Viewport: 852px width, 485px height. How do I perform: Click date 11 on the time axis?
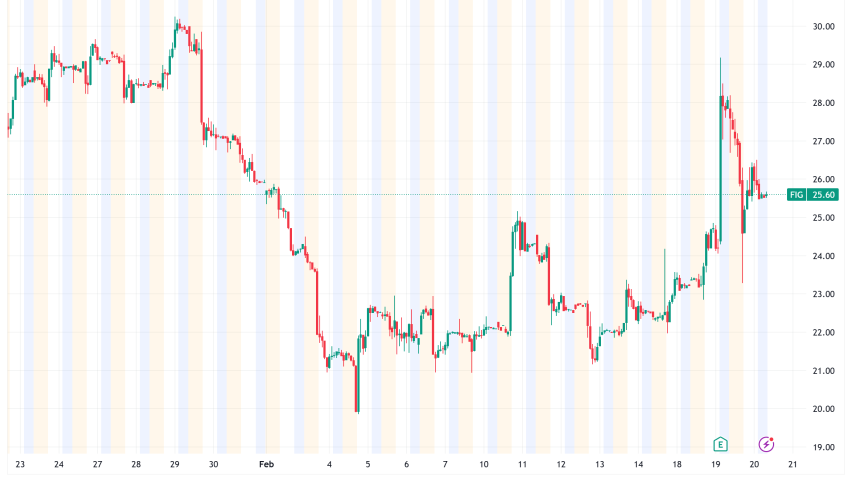(523, 465)
